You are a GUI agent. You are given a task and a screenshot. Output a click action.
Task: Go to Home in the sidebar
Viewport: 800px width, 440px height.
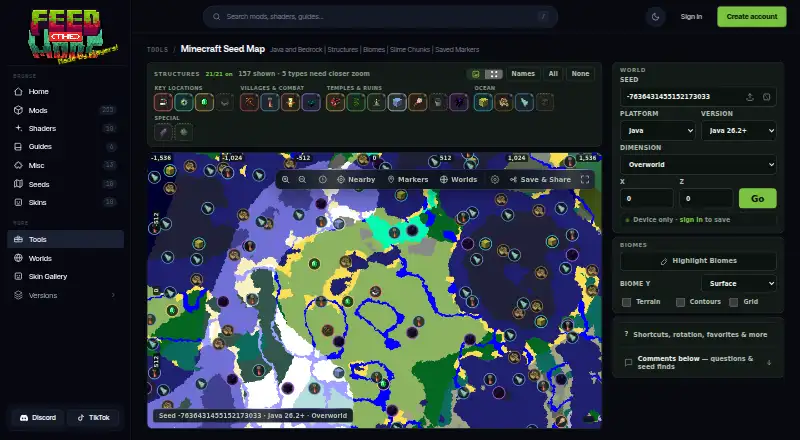(65, 92)
